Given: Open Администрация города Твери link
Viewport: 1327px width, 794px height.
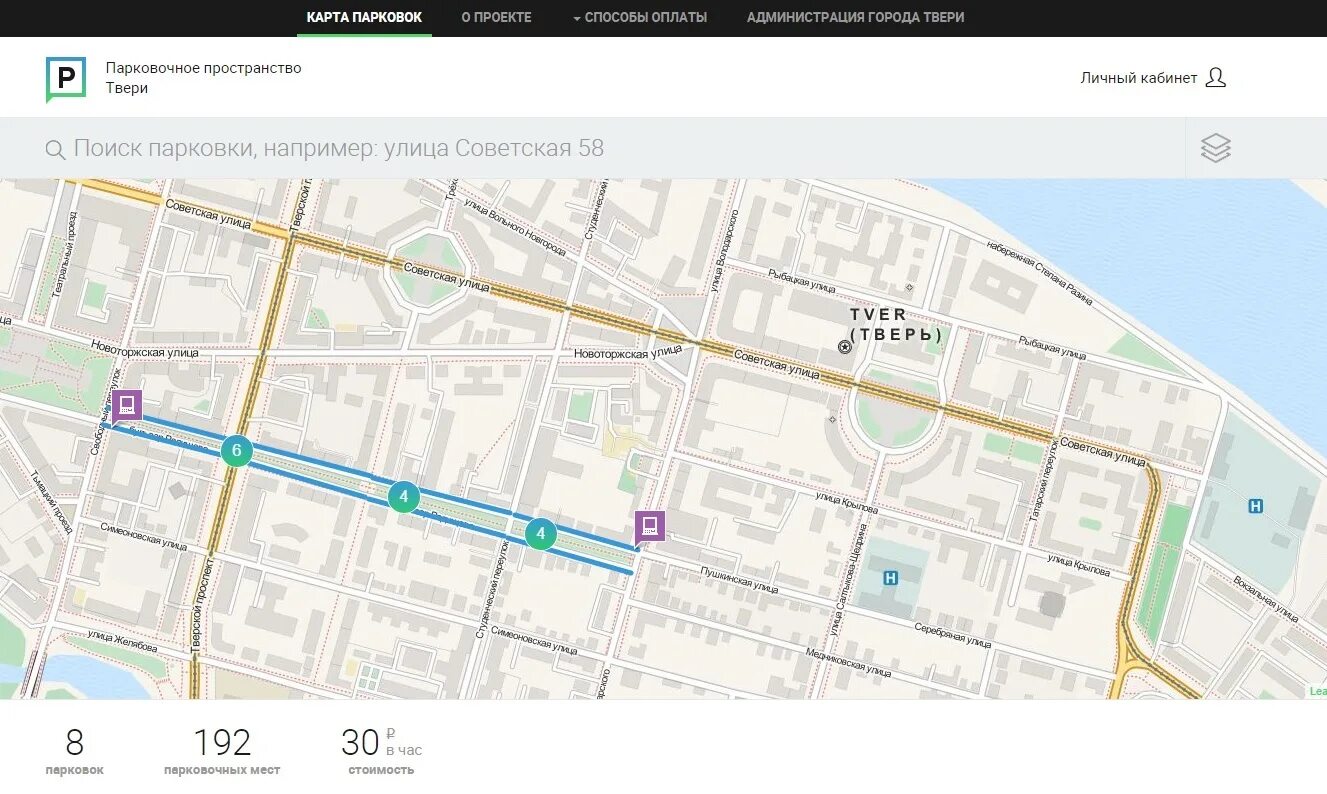Looking at the screenshot, I should coord(855,18).
